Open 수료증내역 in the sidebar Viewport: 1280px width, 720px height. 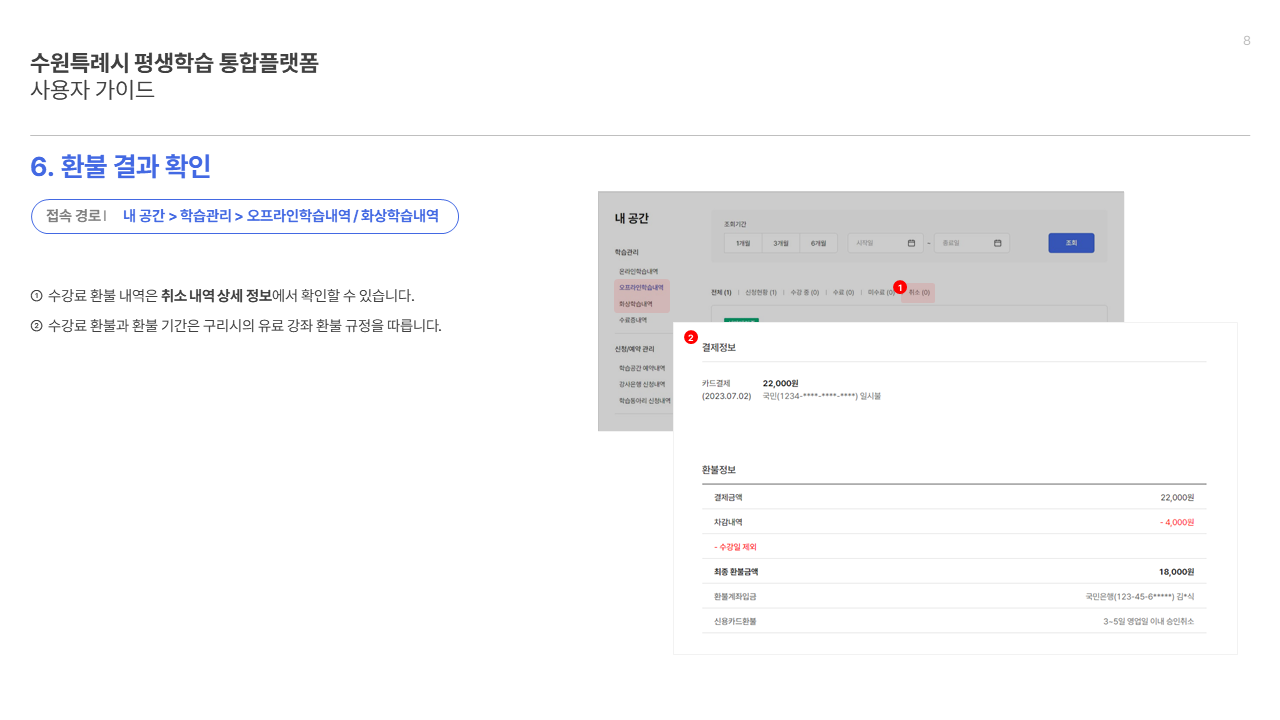point(632,320)
